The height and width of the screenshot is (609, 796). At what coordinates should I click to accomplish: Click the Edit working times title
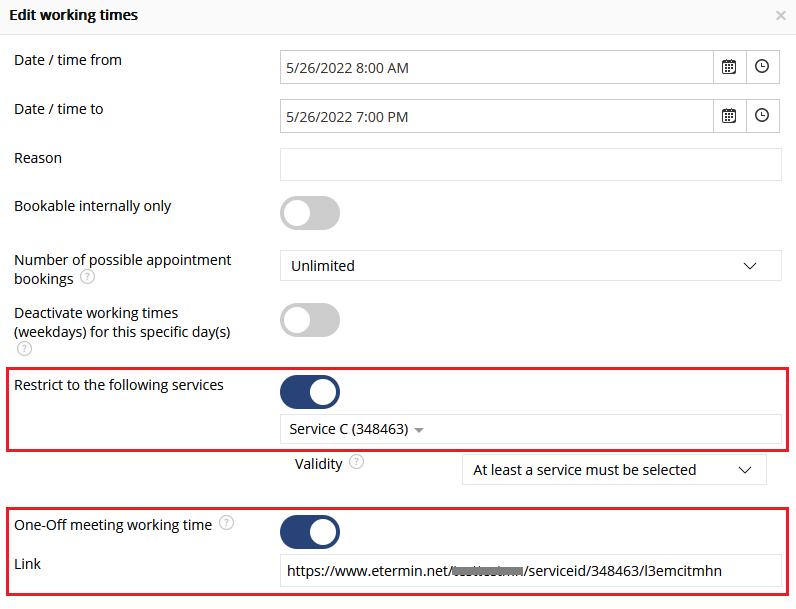(74, 15)
